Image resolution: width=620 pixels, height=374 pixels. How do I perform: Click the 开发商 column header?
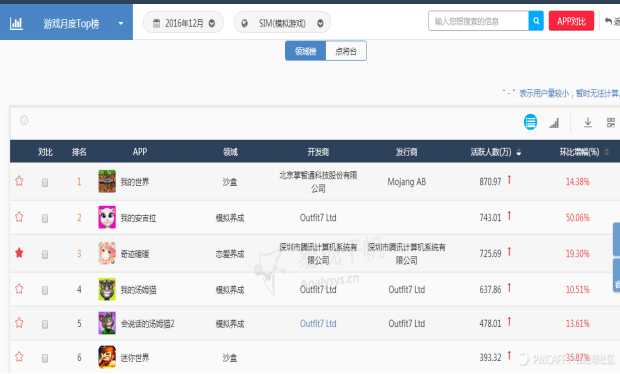click(318, 152)
